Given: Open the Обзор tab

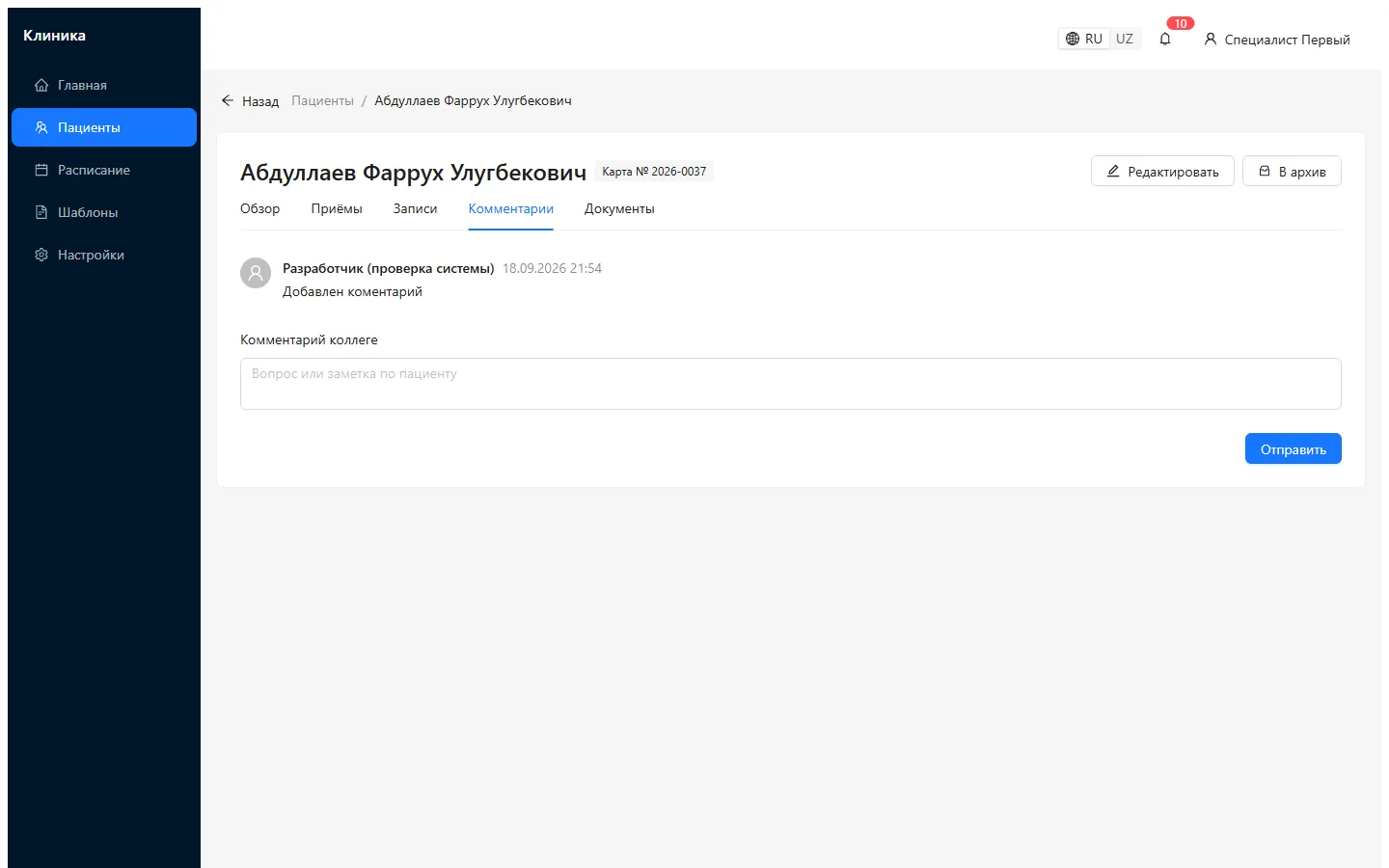Looking at the screenshot, I should click(x=260, y=208).
